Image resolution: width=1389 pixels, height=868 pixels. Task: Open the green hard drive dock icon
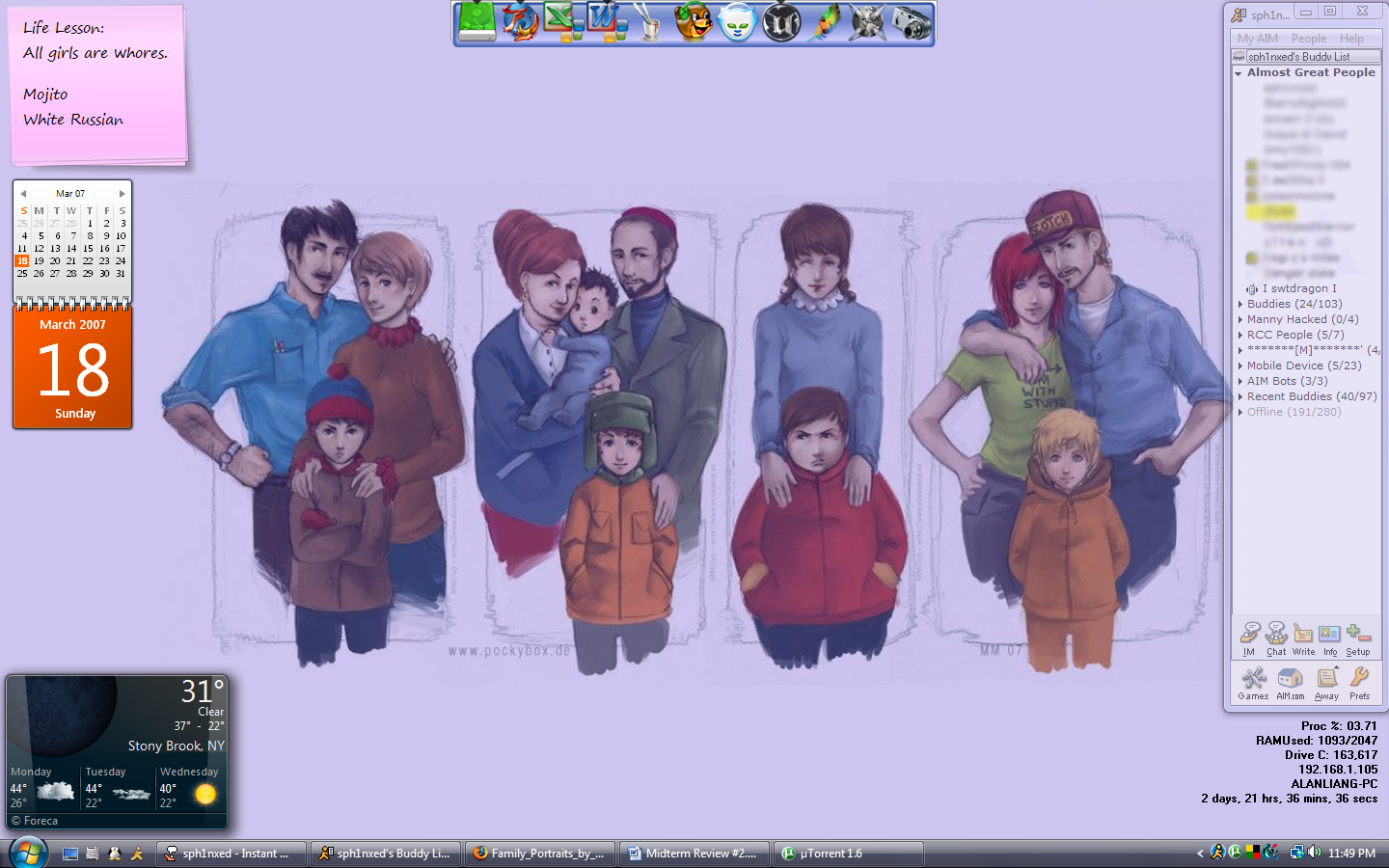coord(477,21)
